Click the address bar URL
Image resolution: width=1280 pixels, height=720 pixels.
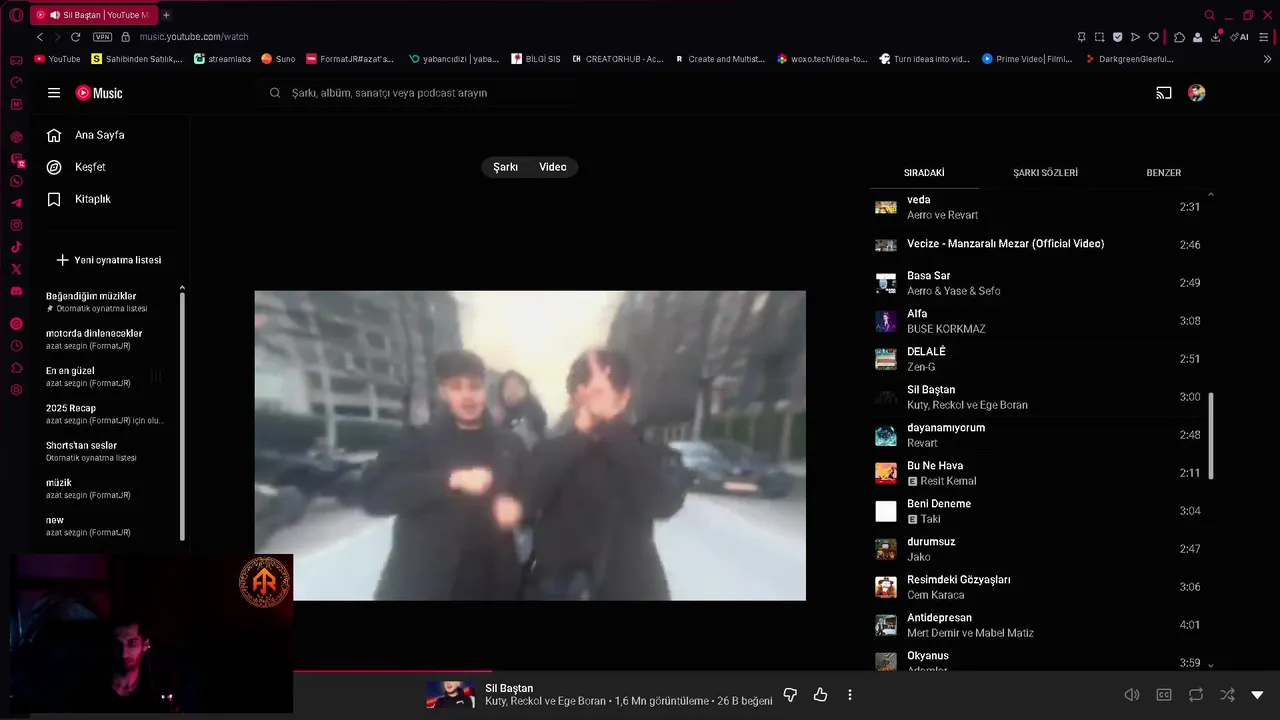point(194,37)
